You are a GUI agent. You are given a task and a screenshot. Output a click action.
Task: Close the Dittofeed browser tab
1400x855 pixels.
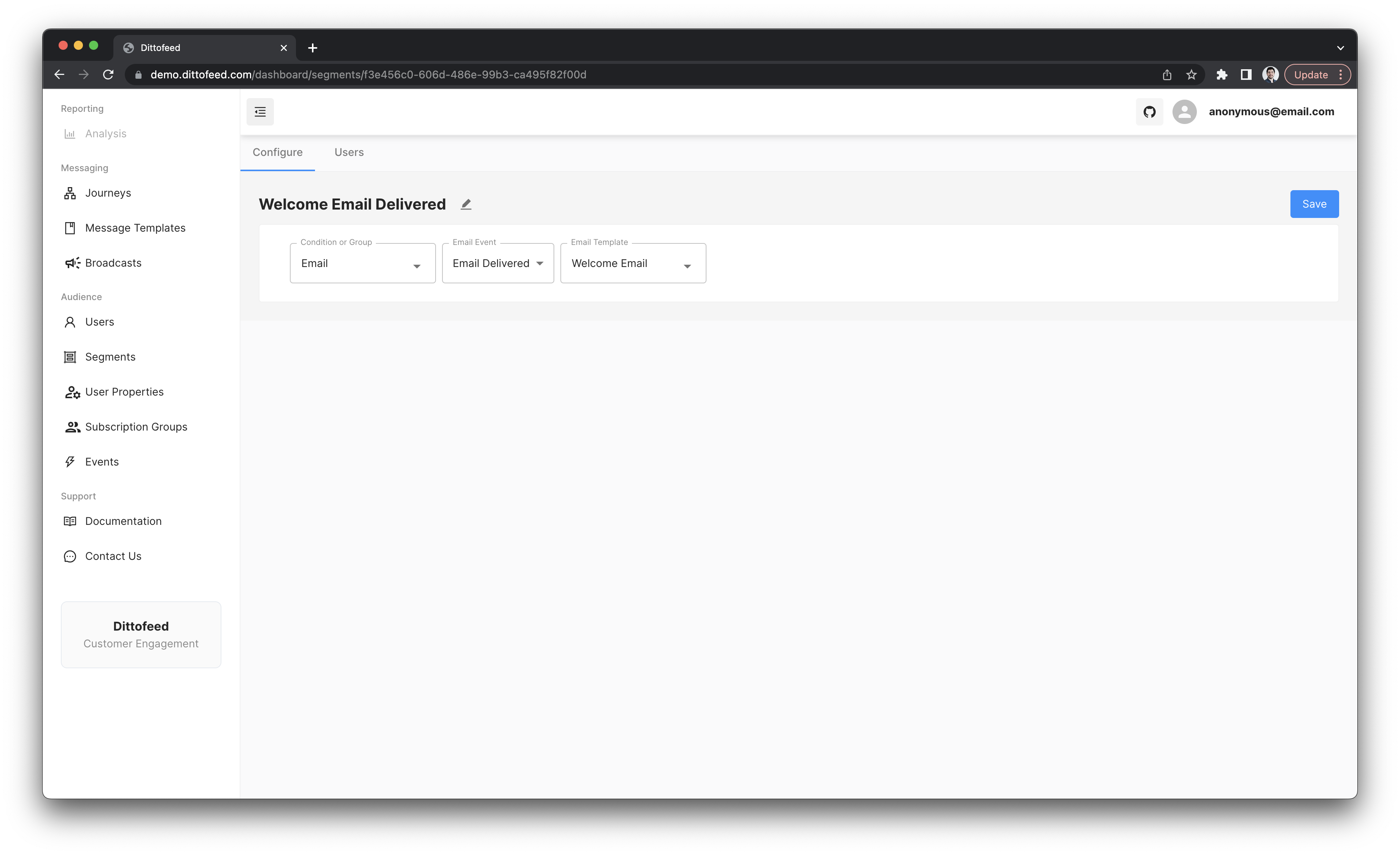283,48
